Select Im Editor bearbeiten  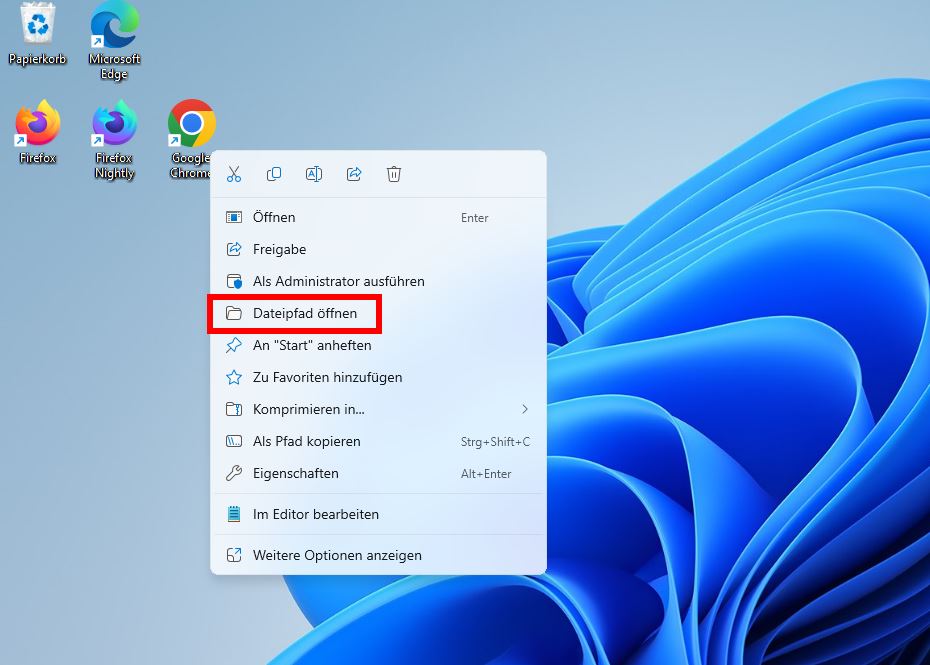(x=316, y=514)
